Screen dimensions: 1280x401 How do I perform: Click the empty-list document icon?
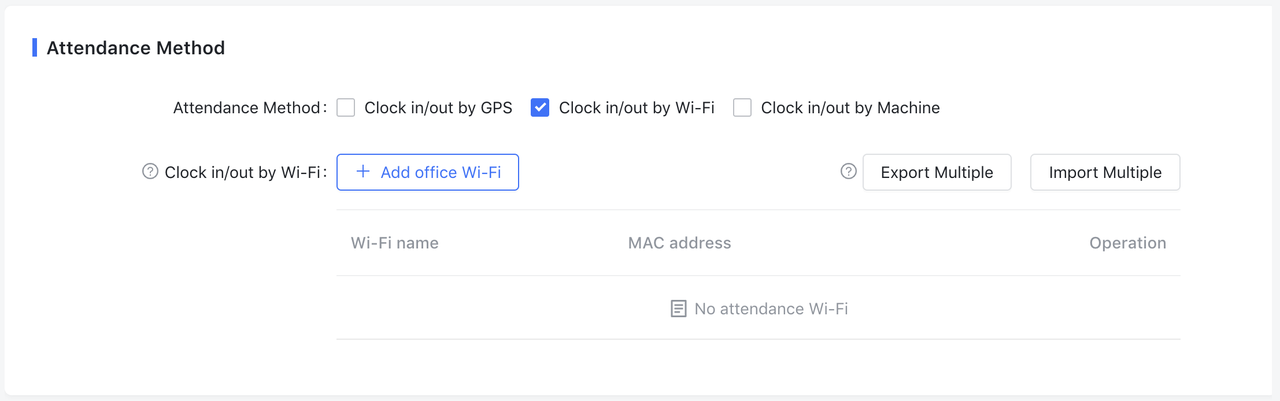pos(678,309)
